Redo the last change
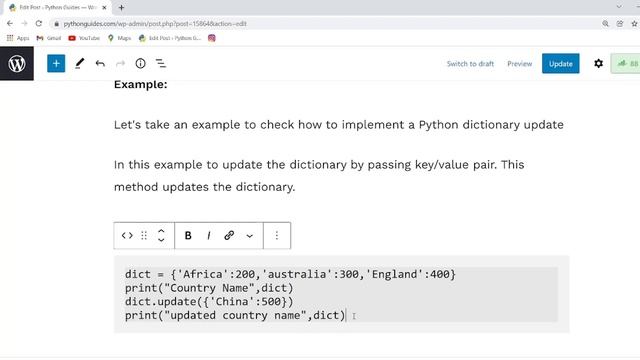This screenshot has width=640, height=360. [x=120, y=64]
